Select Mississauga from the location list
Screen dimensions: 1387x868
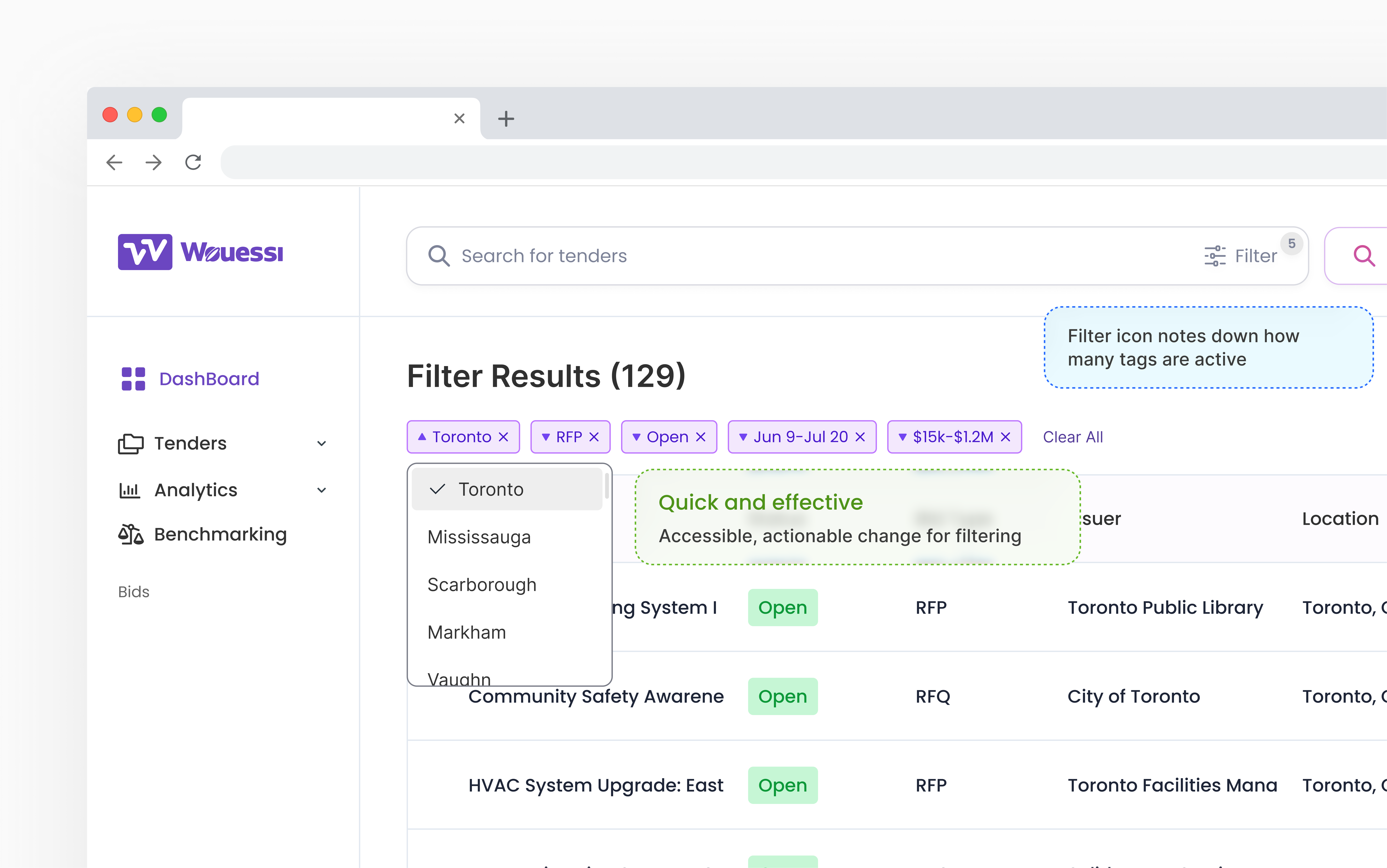479,537
